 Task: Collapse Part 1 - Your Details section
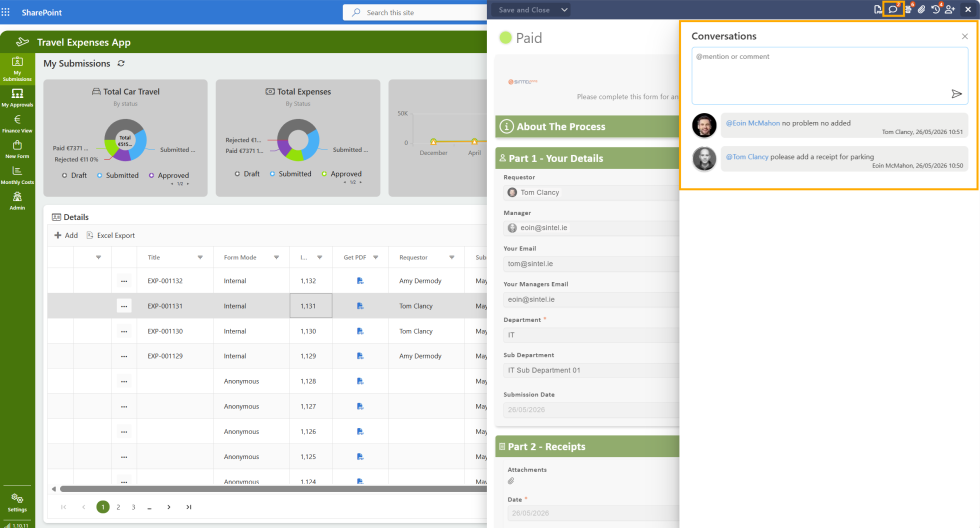coord(587,158)
